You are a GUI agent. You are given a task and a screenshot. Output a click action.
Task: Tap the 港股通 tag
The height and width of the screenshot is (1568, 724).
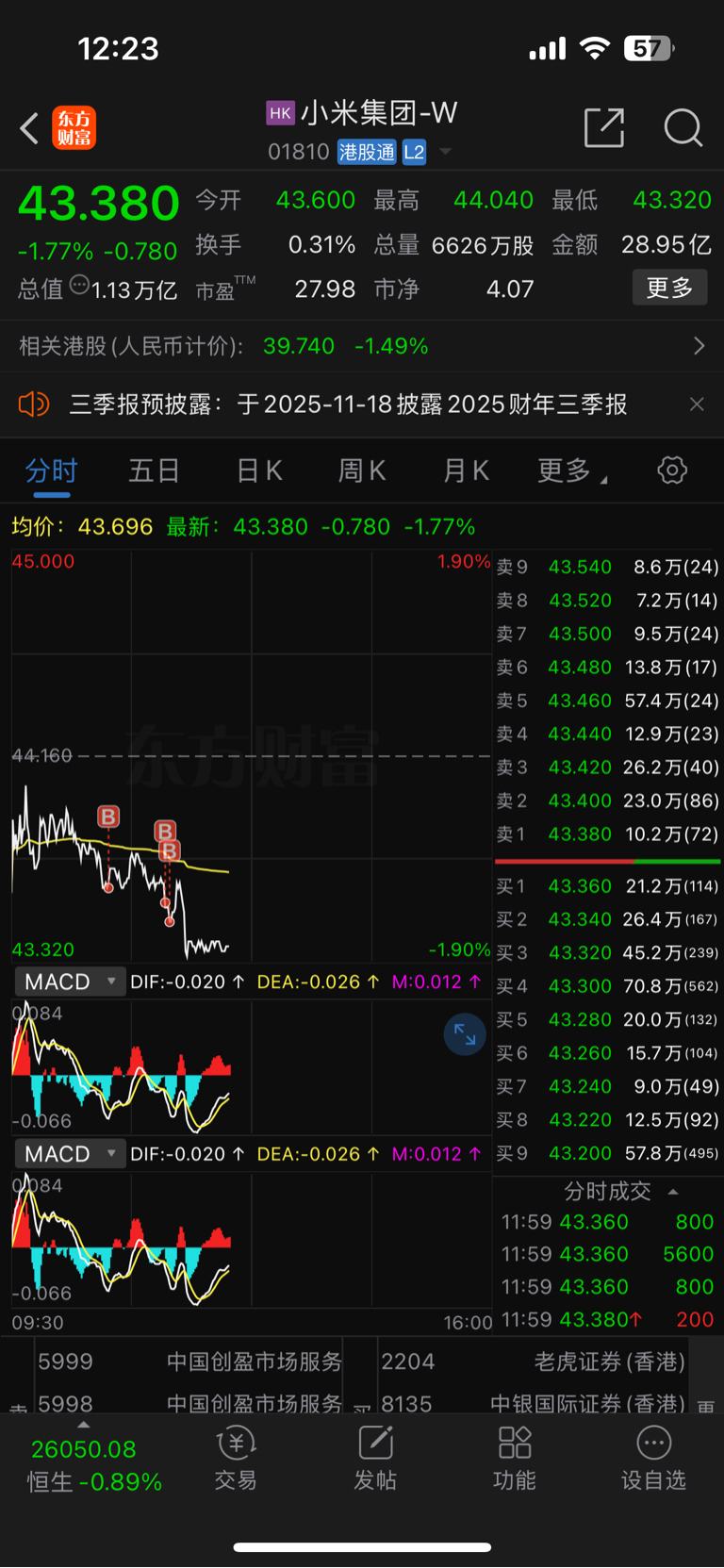(x=367, y=152)
